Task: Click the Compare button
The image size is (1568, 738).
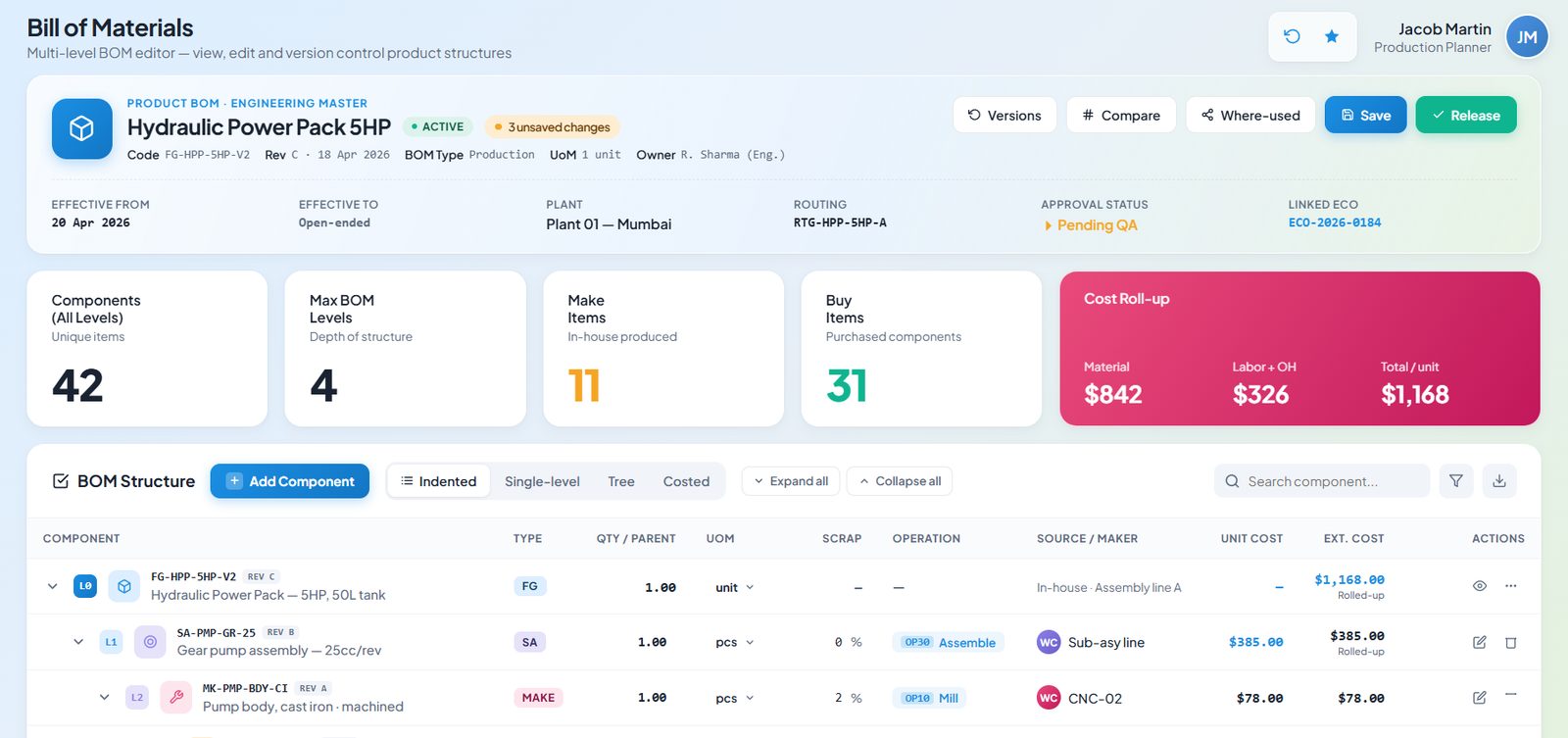Action: (x=1121, y=115)
